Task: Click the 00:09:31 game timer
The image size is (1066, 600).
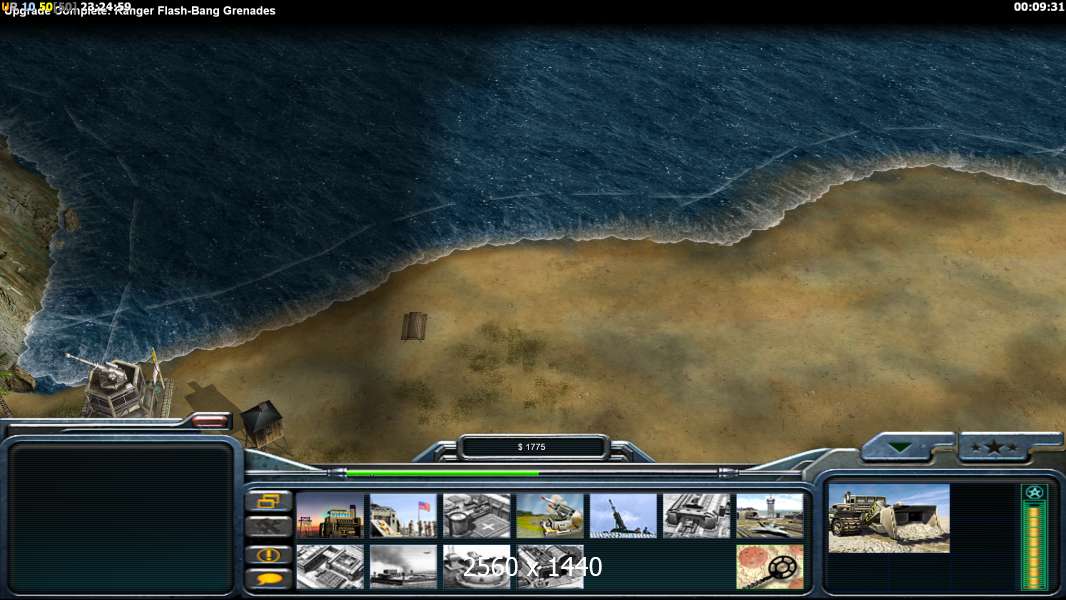Action: coord(1037,7)
